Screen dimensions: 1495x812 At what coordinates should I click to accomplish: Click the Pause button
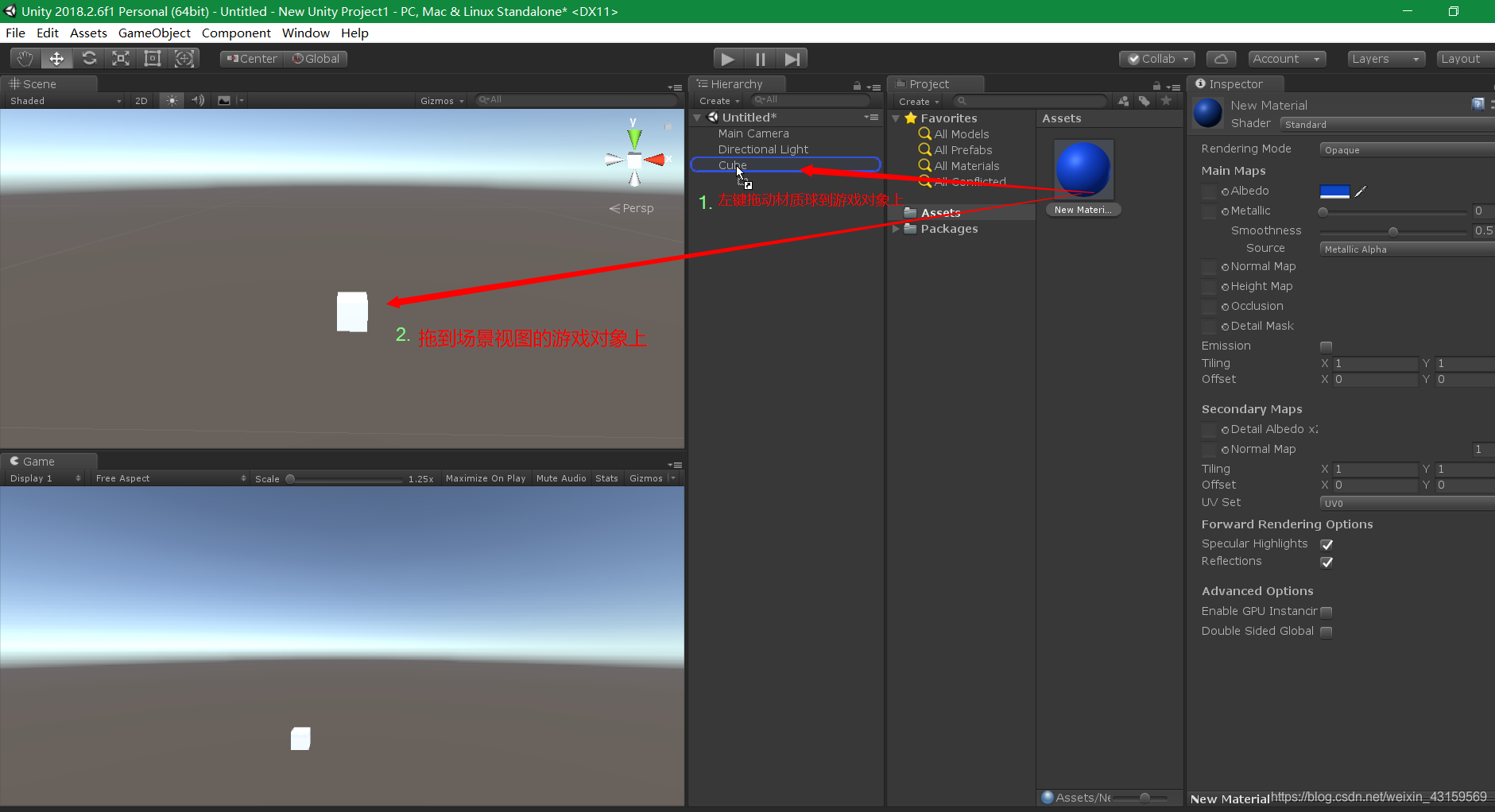[x=761, y=59]
